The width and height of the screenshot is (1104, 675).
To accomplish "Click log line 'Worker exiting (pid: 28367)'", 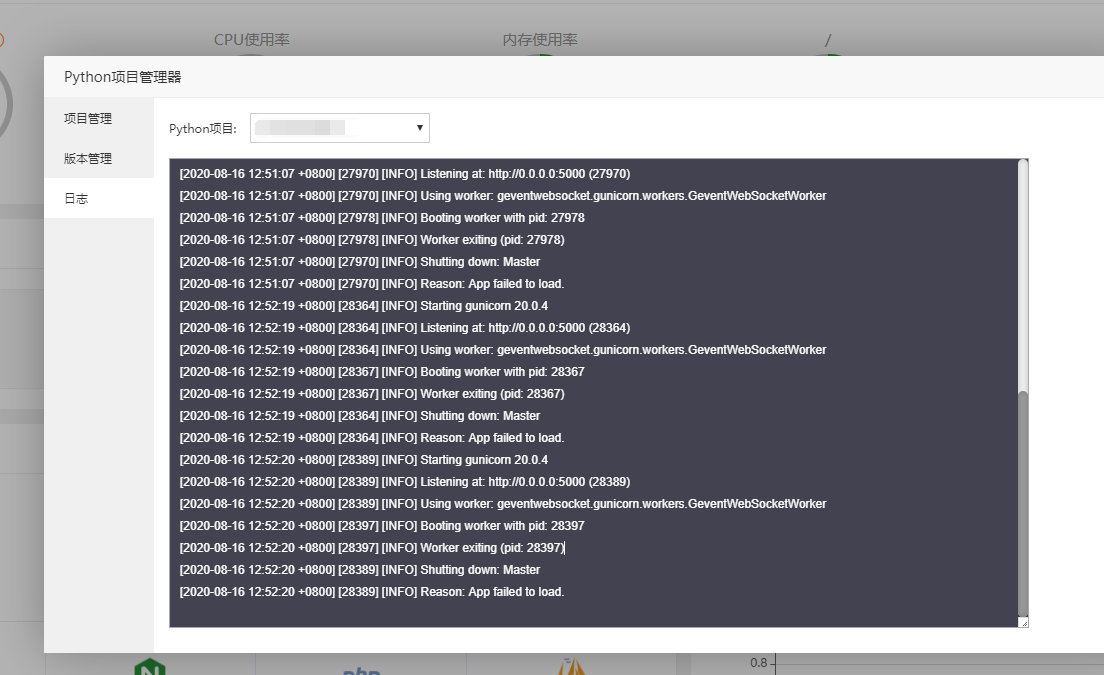I will (x=372, y=393).
